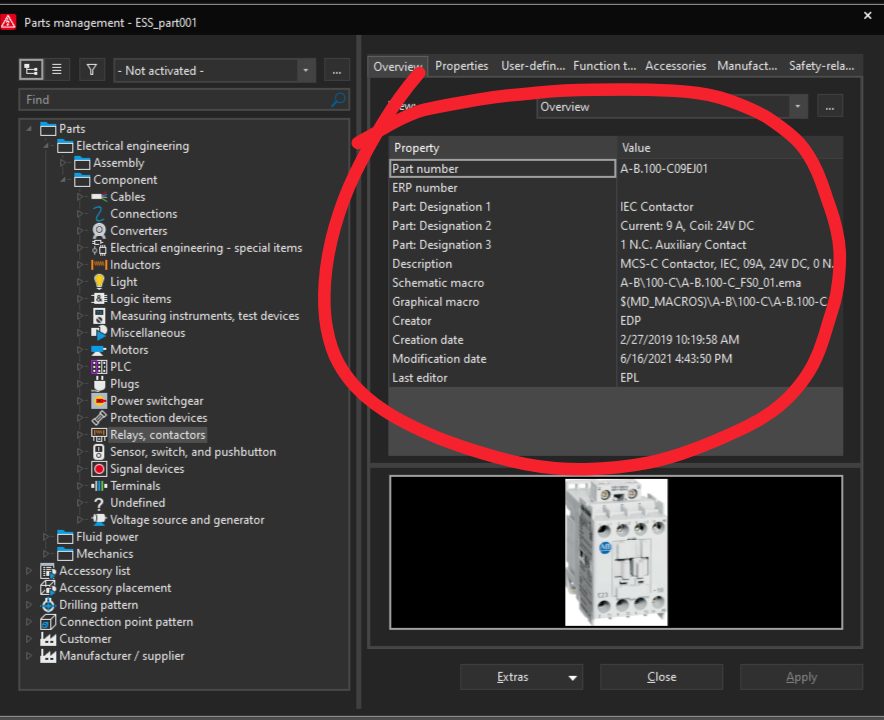884x720 pixels.
Task: Select the Logic items icon
Action: (x=99, y=299)
